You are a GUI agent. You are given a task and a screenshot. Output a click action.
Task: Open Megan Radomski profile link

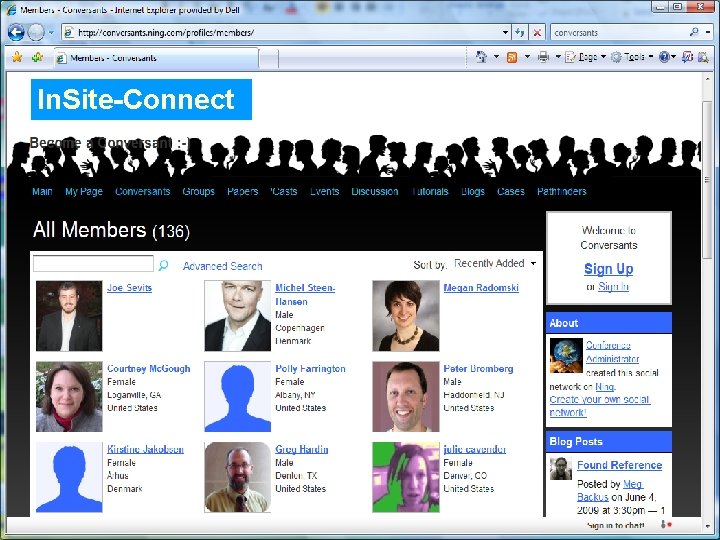point(481,288)
